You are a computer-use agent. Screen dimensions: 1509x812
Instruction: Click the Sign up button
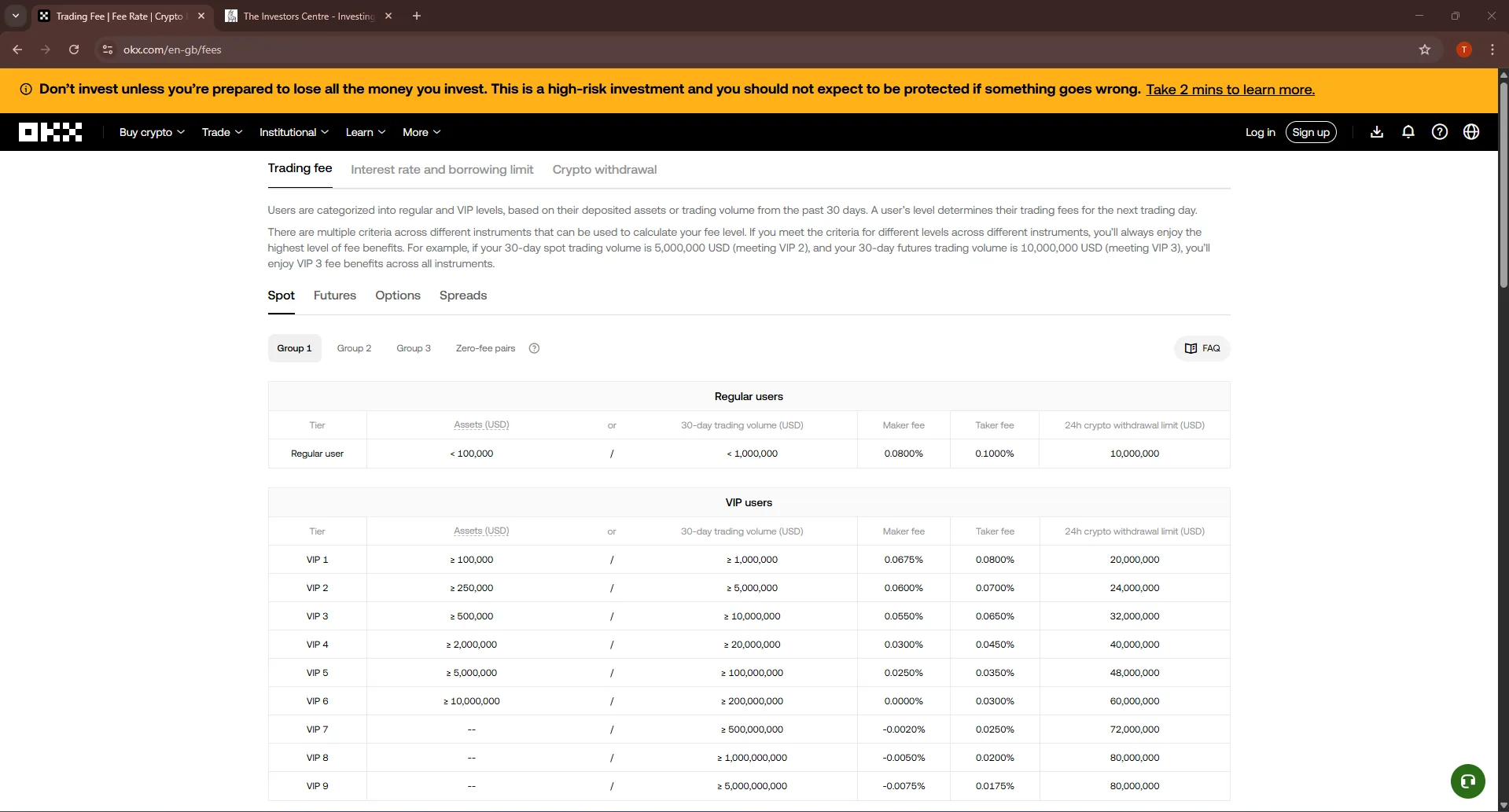(x=1311, y=132)
